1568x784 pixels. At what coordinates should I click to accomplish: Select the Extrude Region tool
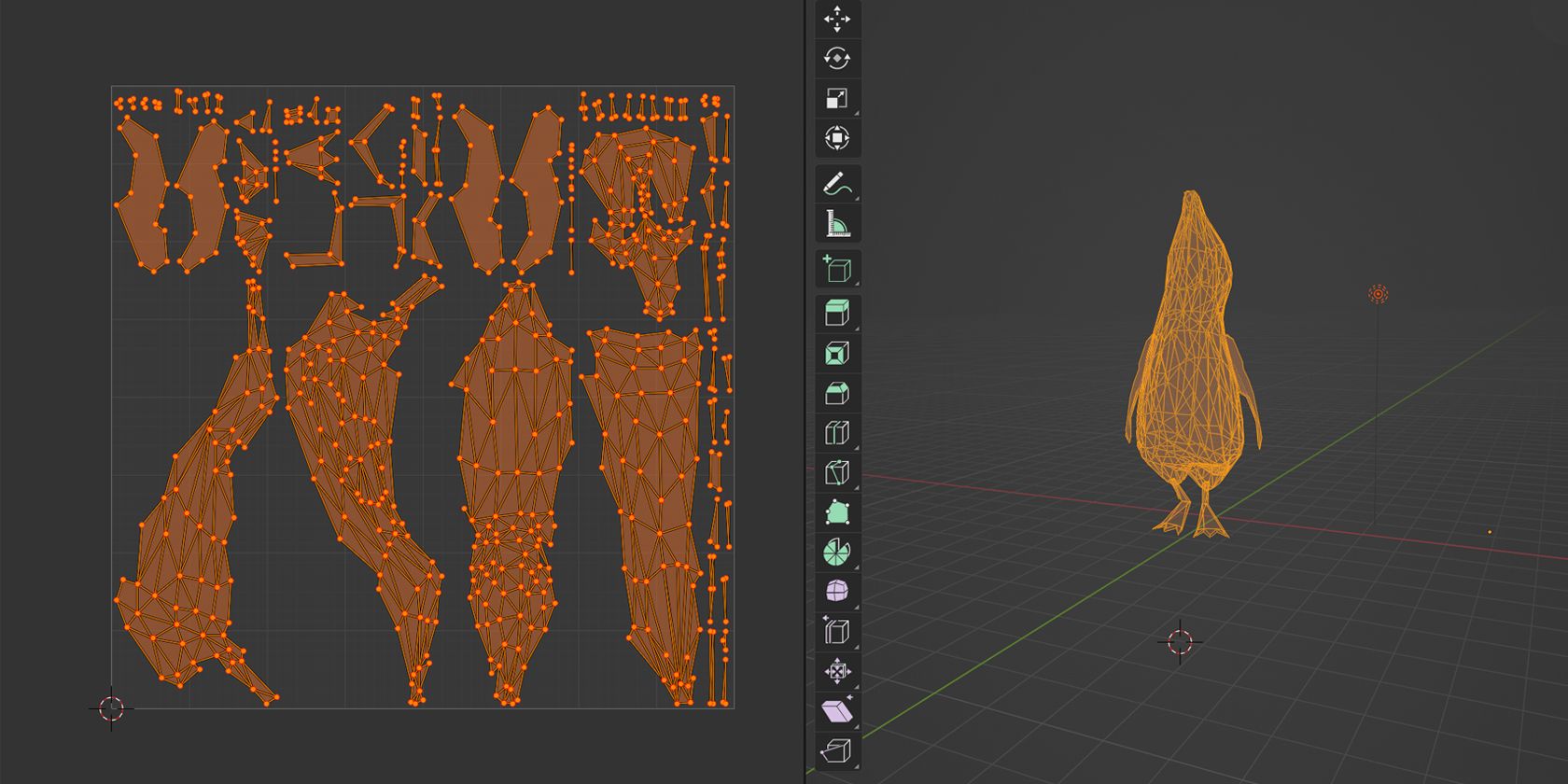point(837,314)
